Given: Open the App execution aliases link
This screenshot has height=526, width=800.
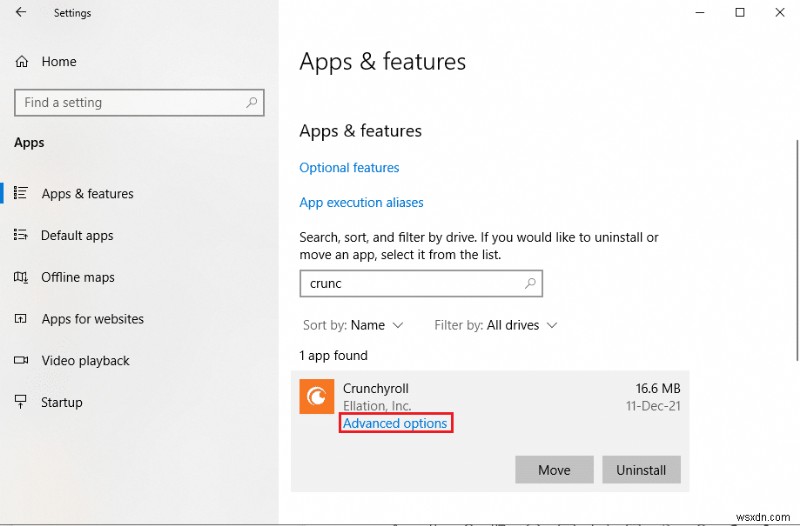Looking at the screenshot, I should coord(361,203).
